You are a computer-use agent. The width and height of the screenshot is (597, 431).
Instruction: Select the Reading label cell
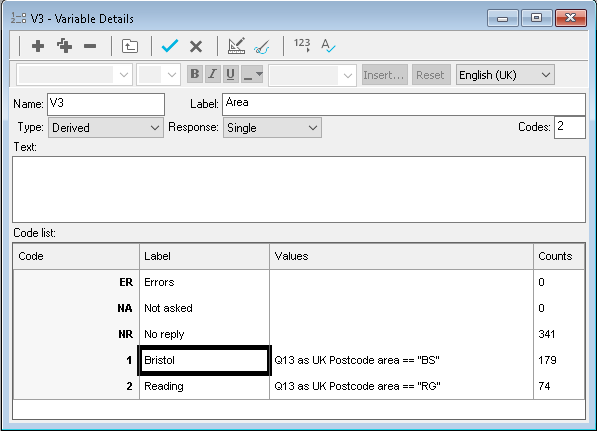click(204, 386)
